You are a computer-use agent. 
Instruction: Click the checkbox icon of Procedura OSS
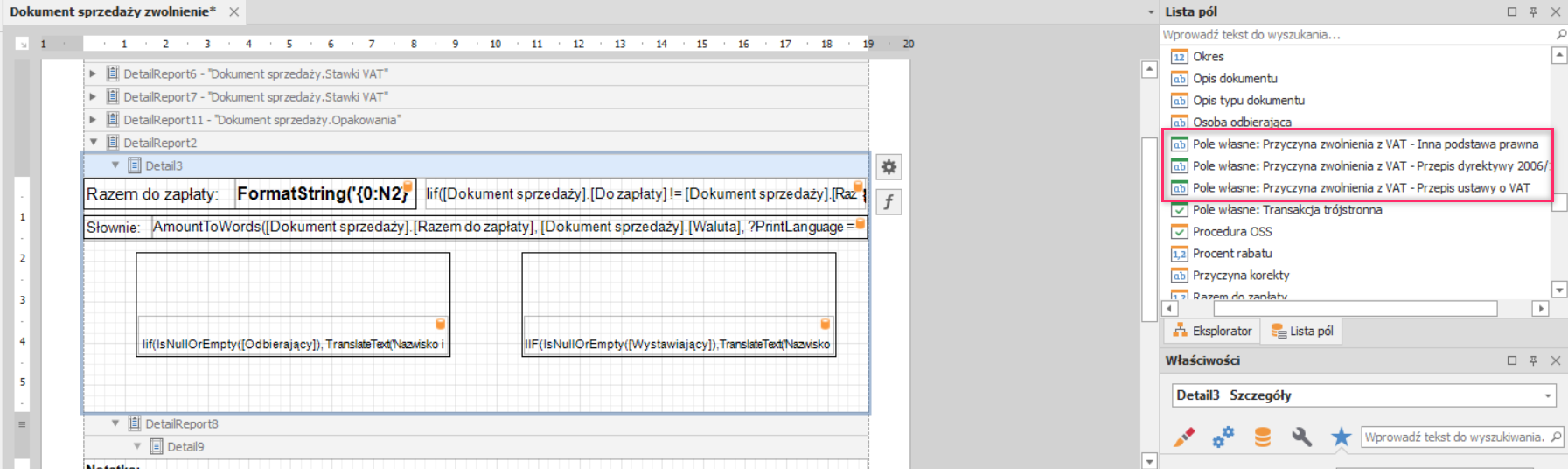[x=1180, y=232]
